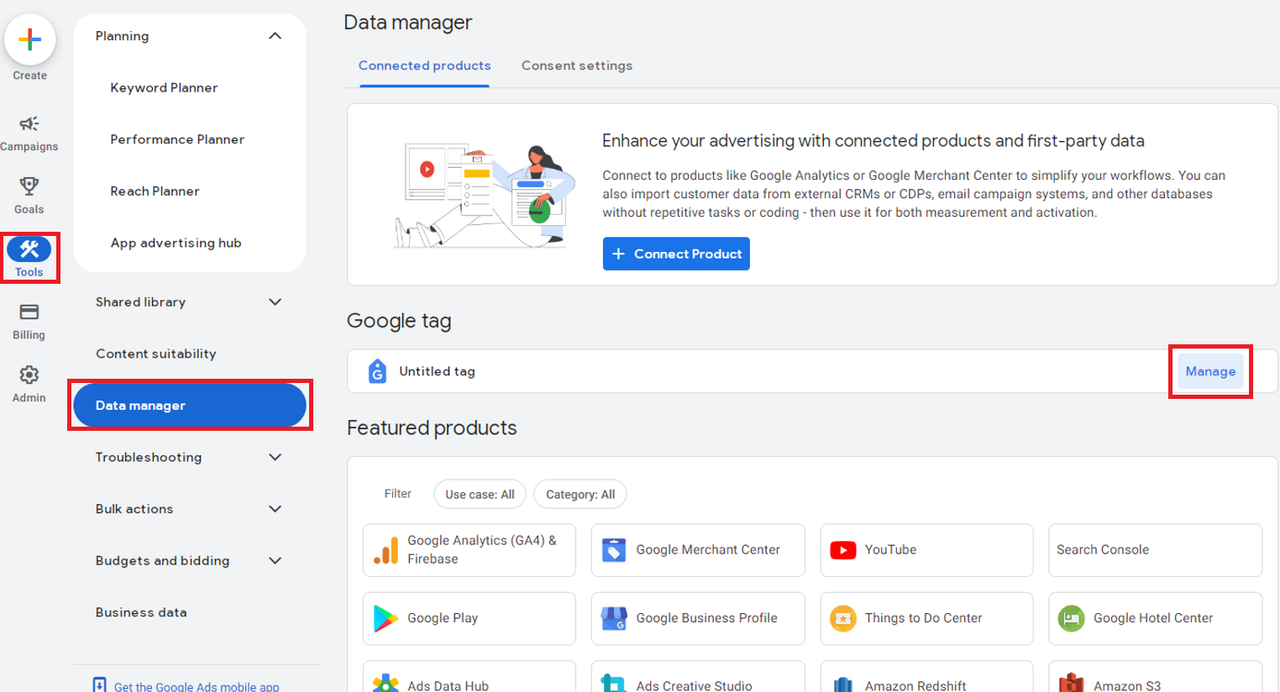Select the Tools wrench icon
Viewport: 1280px width, 692px height.
click(29, 249)
